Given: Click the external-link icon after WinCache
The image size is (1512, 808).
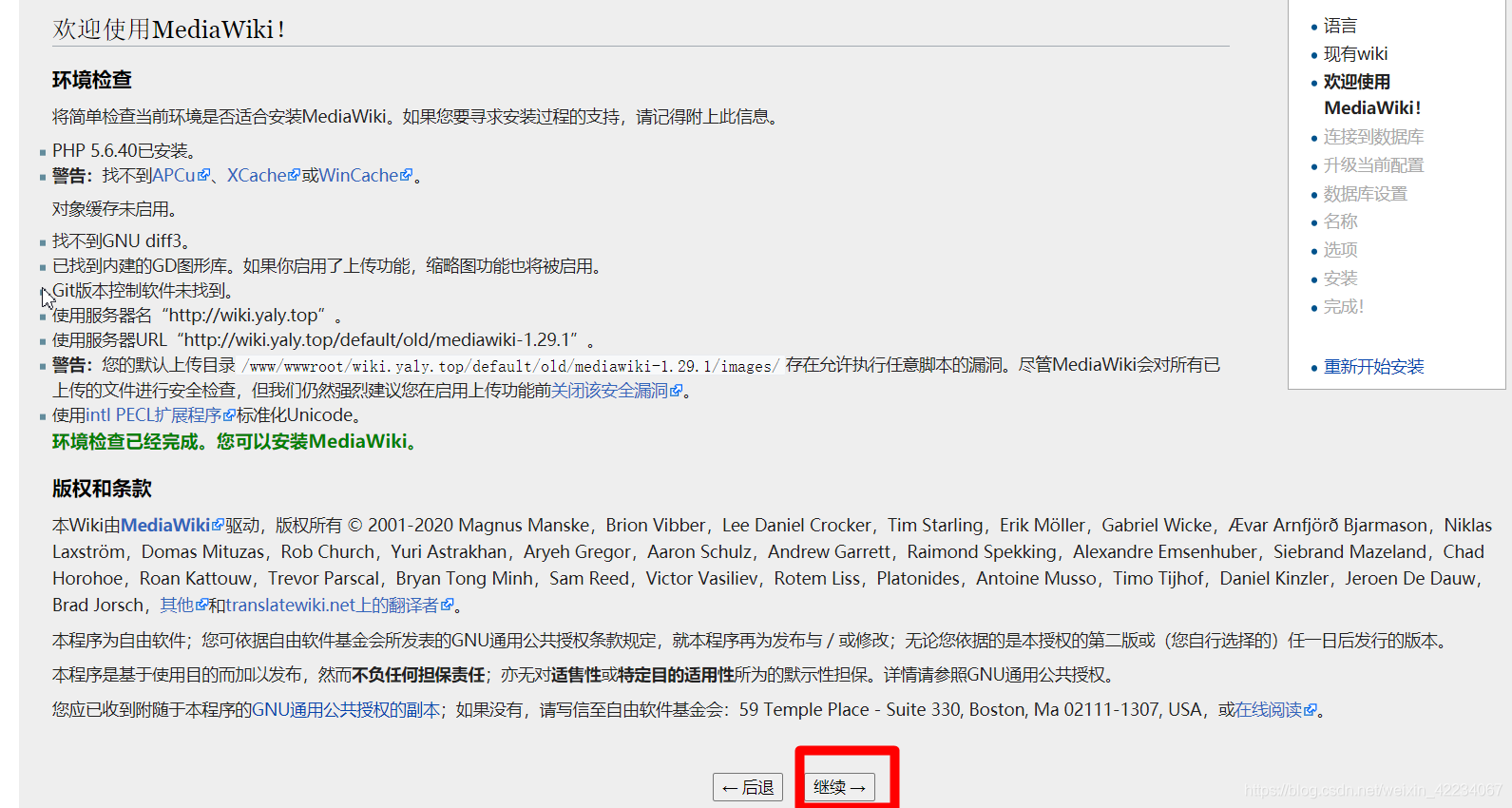Looking at the screenshot, I should coord(407,175).
